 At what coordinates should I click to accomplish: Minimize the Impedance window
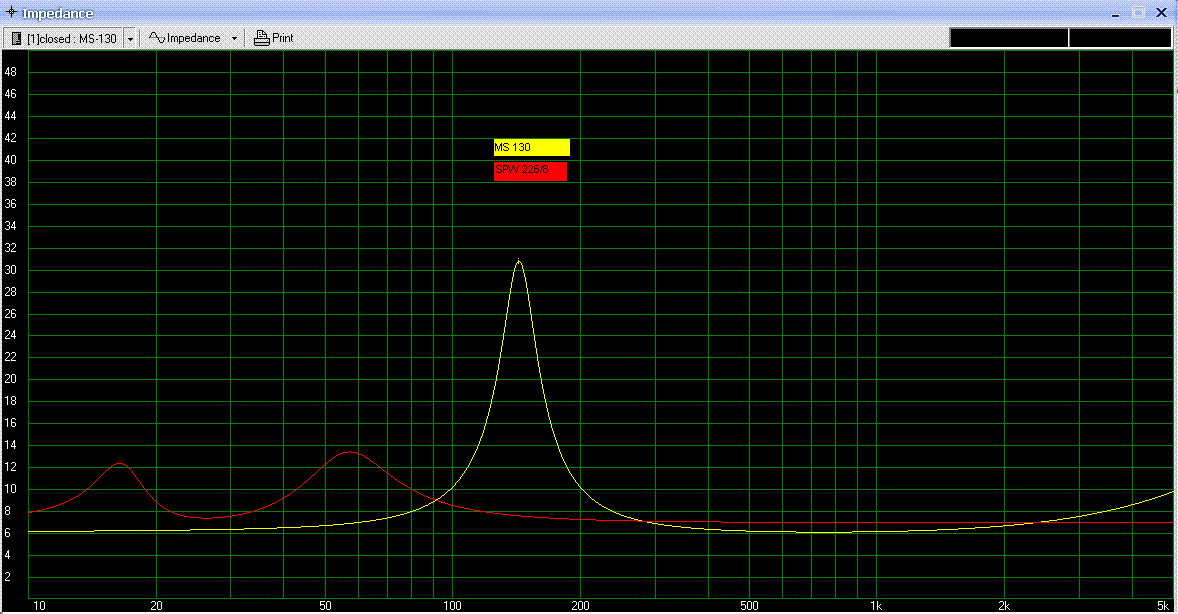pos(1116,13)
